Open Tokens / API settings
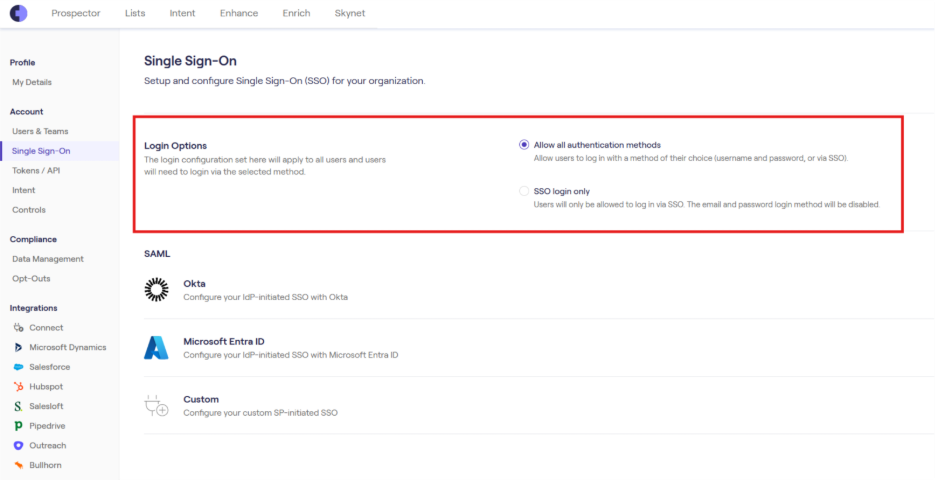The height and width of the screenshot is (480, 936). coord(36,171)
